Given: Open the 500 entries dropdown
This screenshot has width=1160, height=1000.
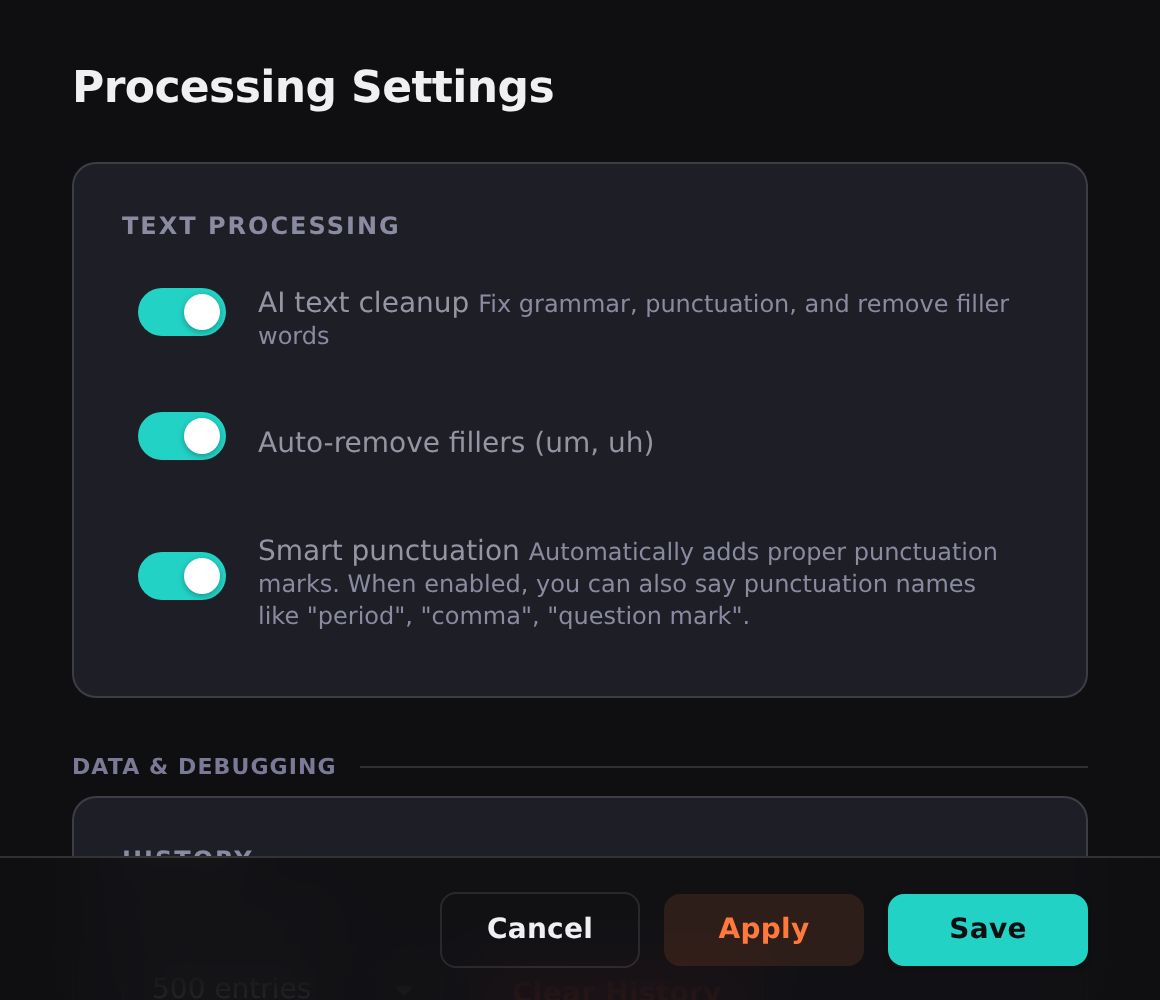Looking at the screenshot, I should 280,988.
